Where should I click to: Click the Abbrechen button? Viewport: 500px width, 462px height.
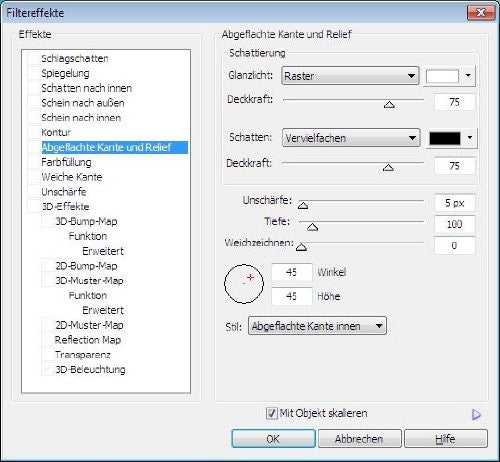click(359, 439)
